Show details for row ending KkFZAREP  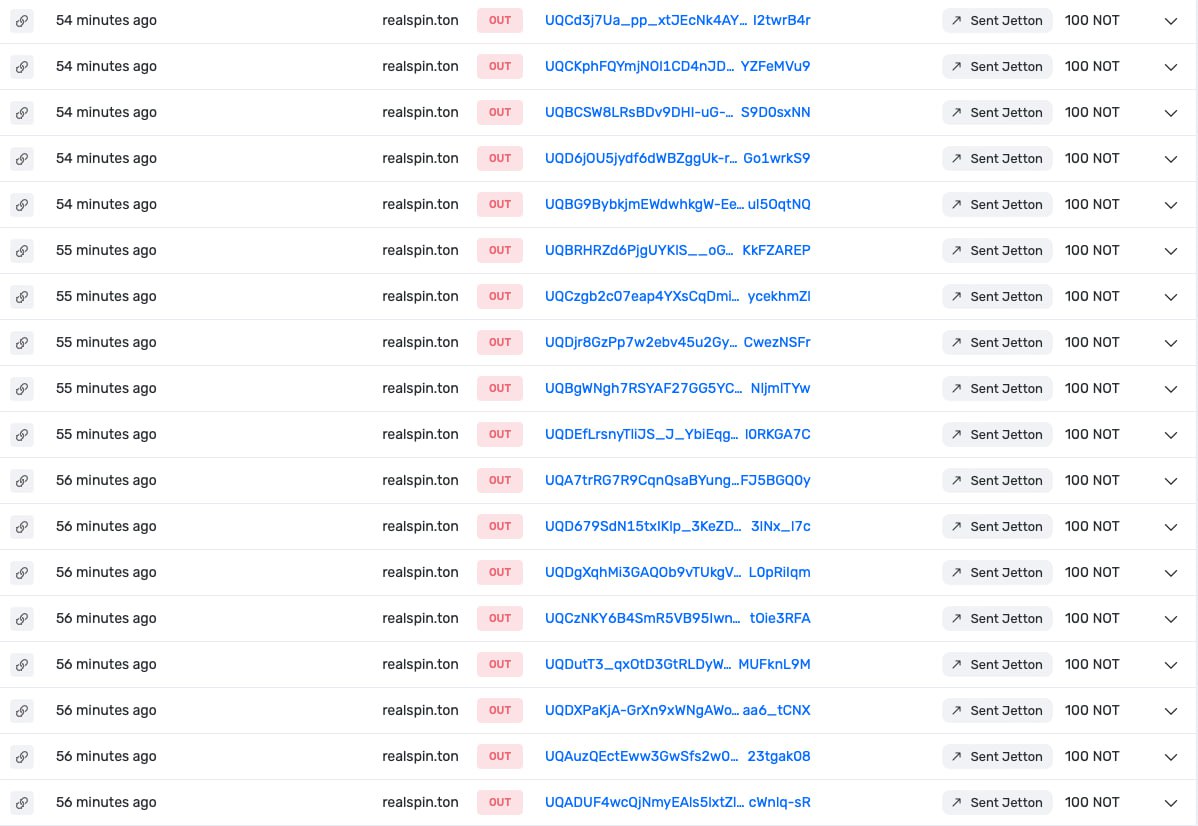[x=1170, y=250]
